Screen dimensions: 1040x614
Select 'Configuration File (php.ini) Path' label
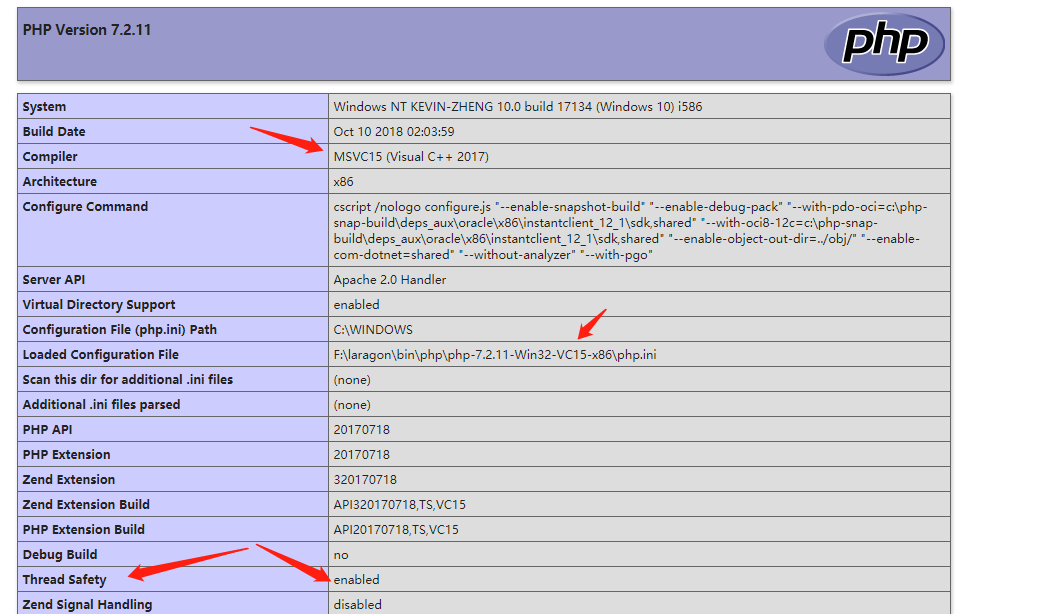(120, 330)
